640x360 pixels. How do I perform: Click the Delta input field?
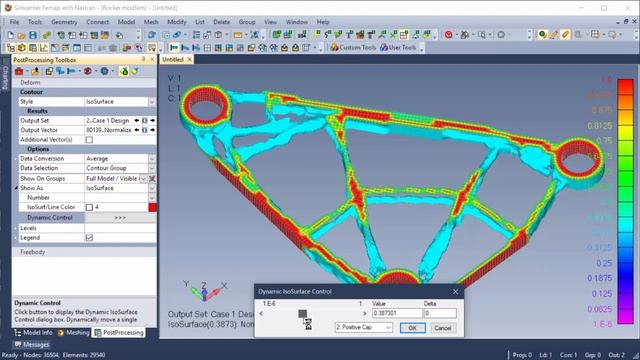[x=440, y=313]
